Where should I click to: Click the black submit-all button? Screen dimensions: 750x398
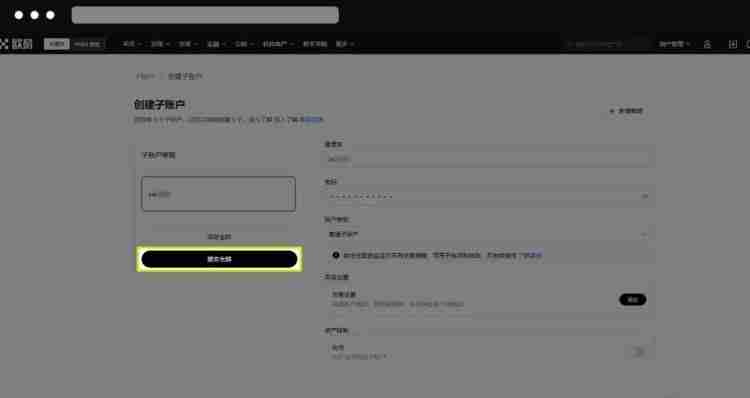219,259
